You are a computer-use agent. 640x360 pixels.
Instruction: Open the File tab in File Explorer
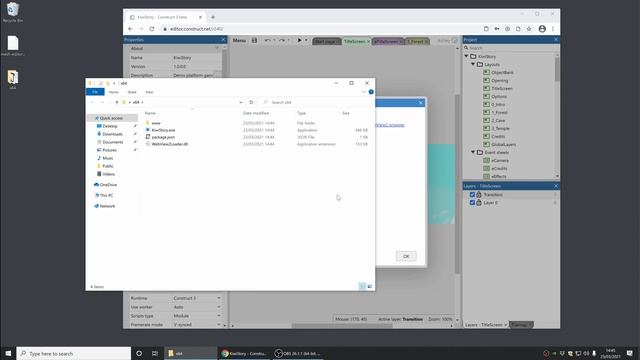pos(95,92)
